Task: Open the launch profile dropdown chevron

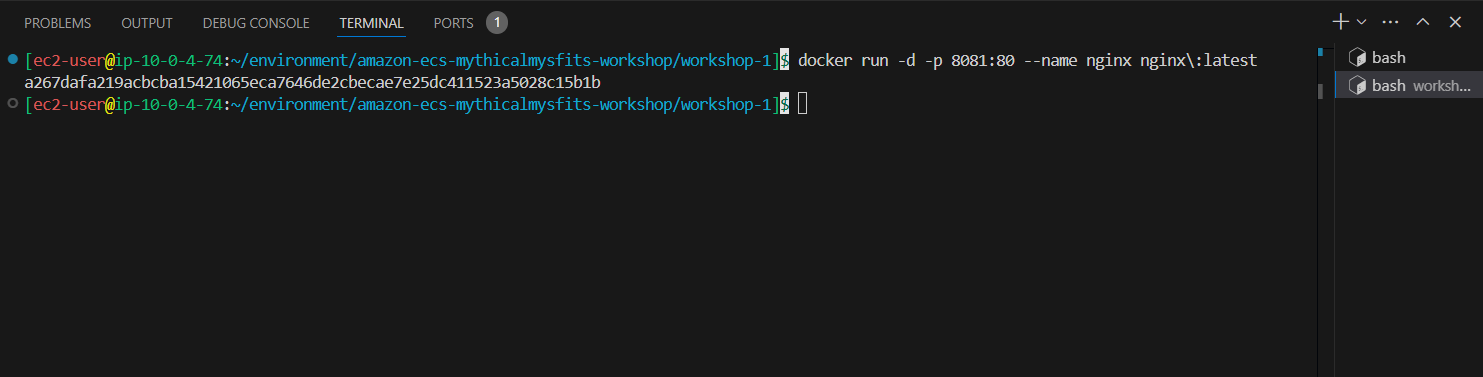Action: 1361,22
